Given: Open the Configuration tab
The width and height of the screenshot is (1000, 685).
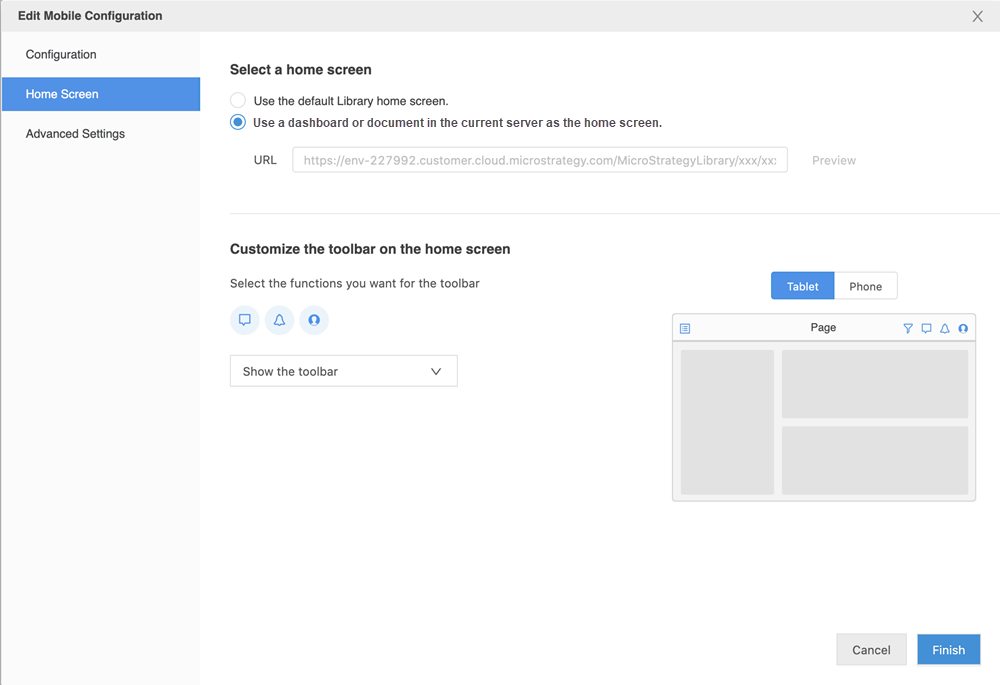Looking at the screenshot, I should click(x=61, y=55).
